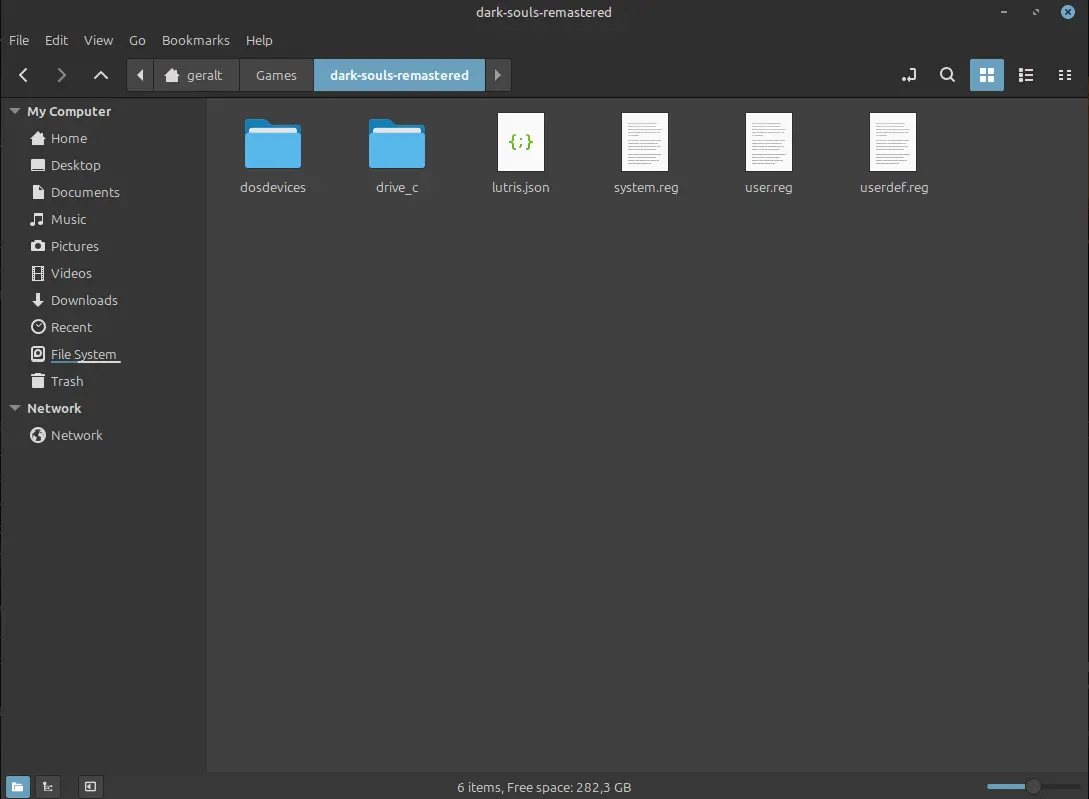1089x799 pixels.
Task: Open Videos in the sidebar
Action: point(71,274)
